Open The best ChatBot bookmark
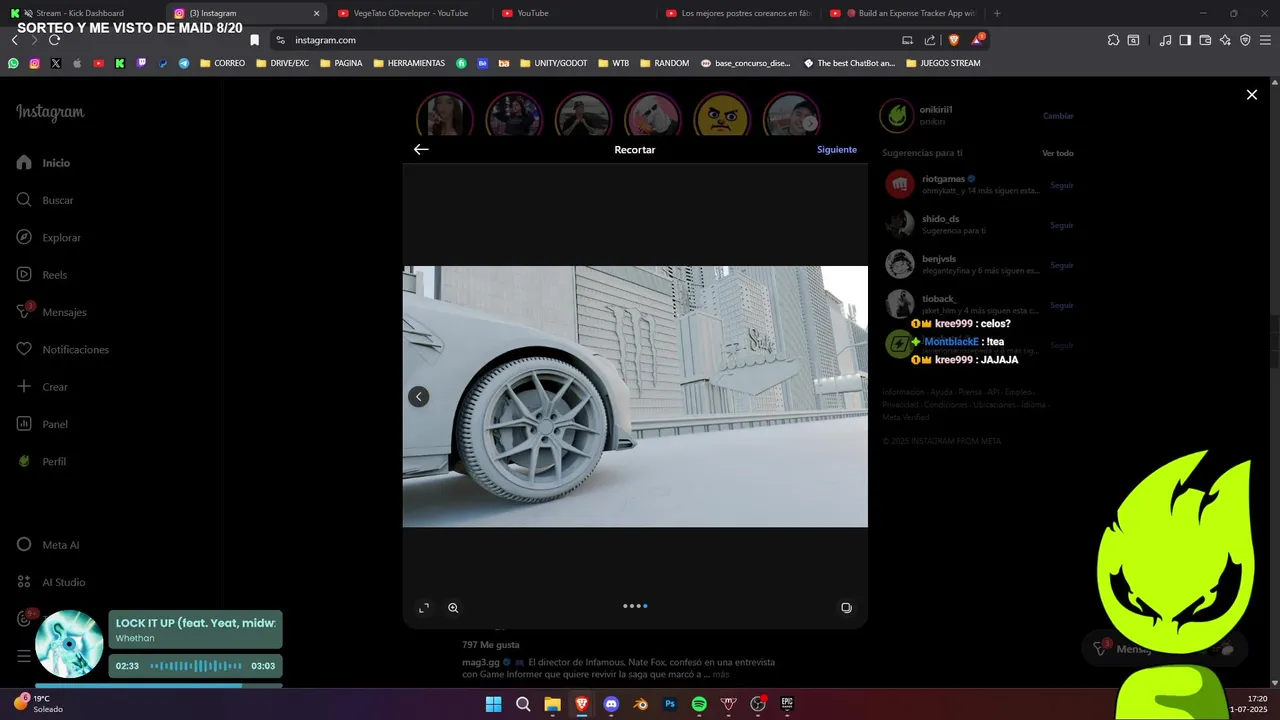The width and height of the screenshot is (1280, 720). point(848,63)
